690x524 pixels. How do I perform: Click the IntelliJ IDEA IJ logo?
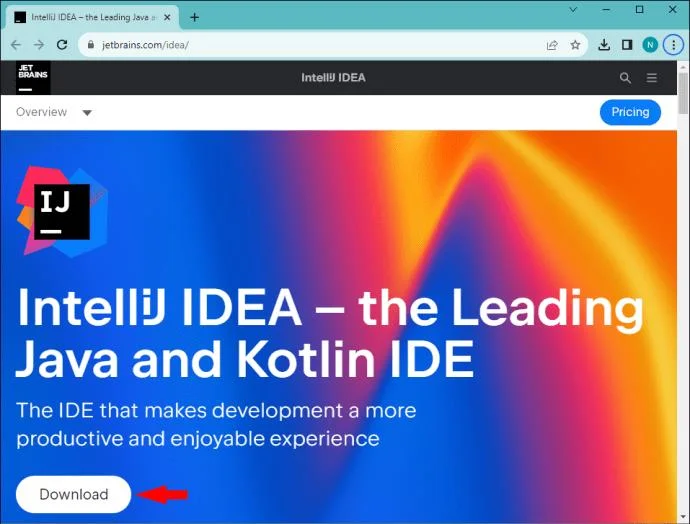point(62,212)
